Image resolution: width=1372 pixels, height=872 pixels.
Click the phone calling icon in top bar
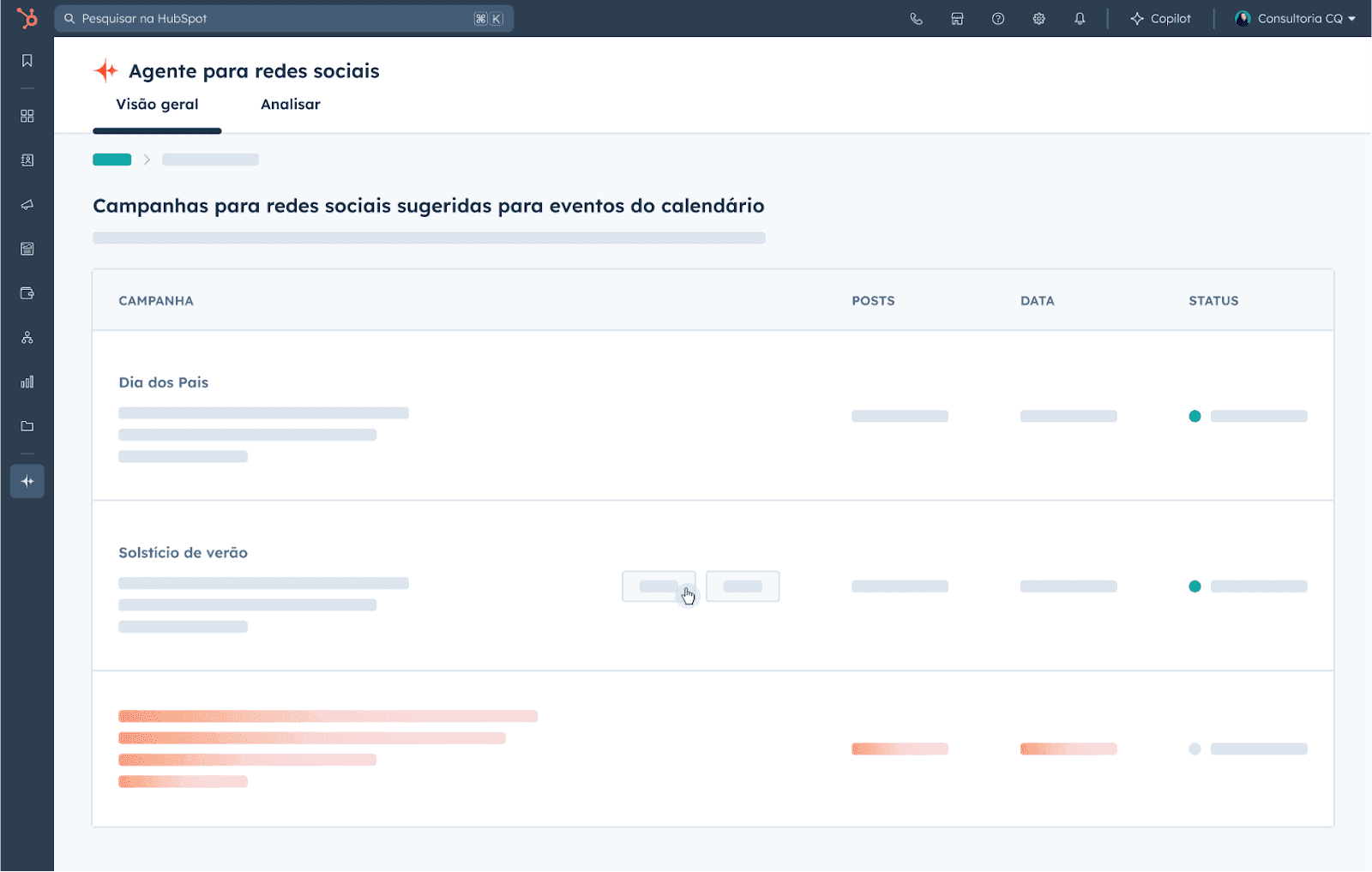[916, 18]
